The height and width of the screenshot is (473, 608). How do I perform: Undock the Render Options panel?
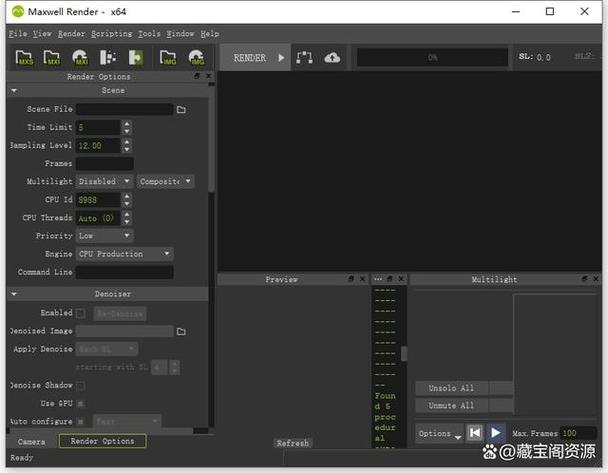[x=197, y=76]
